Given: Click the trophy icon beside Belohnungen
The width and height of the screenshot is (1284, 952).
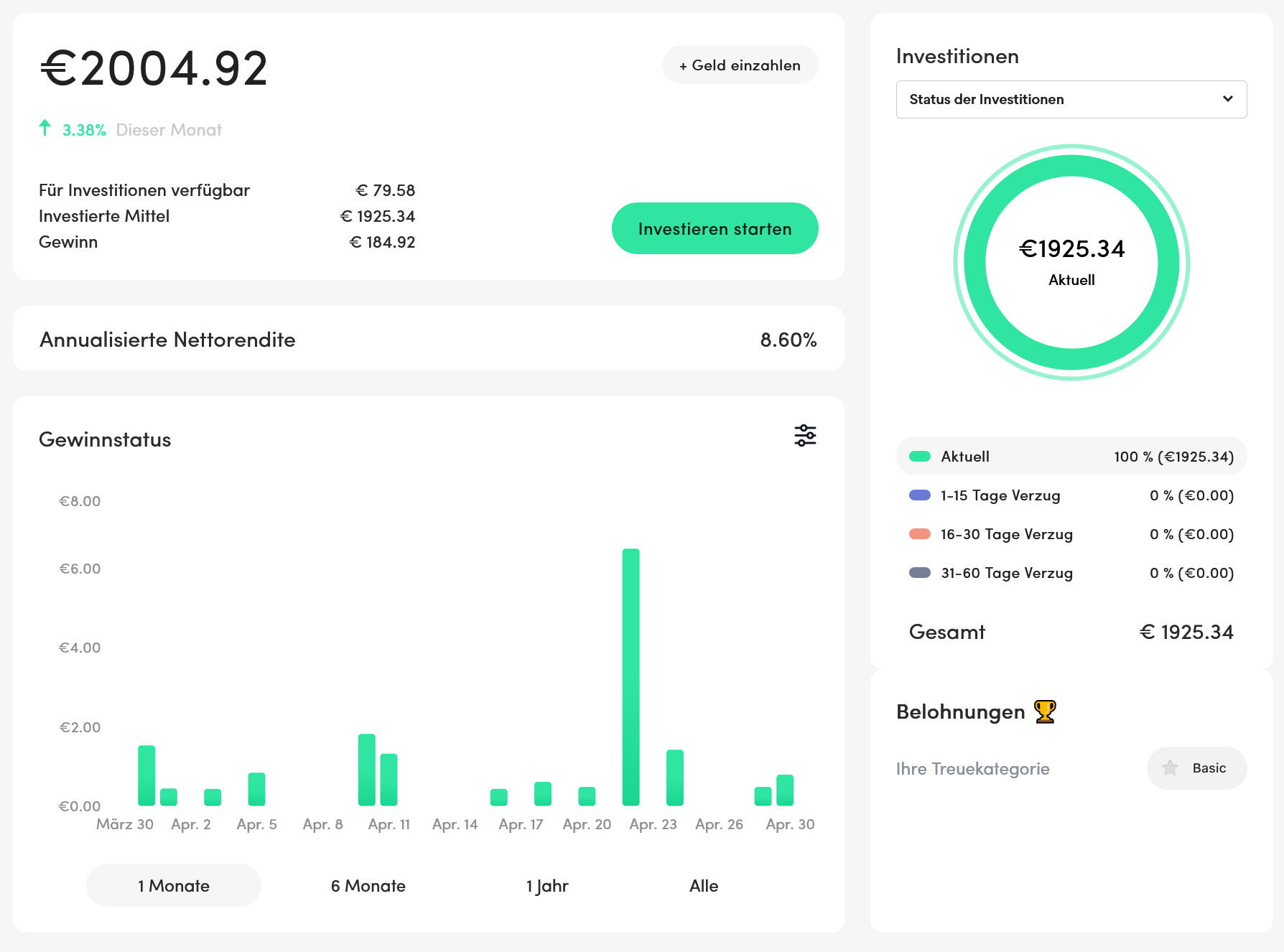Looking at the screenshot, I should (1045, 711).
